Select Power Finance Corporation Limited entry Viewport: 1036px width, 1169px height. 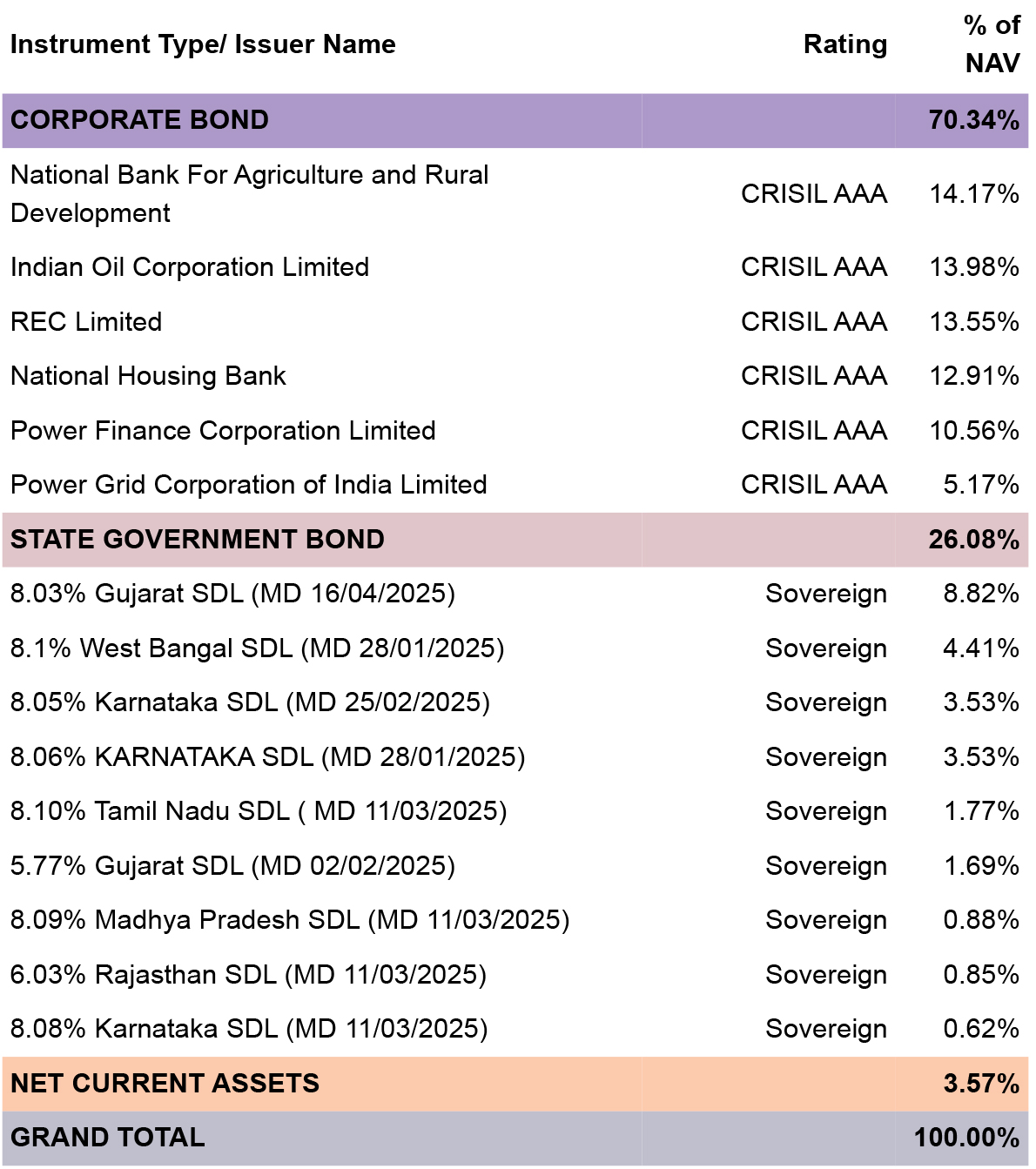(223, 431)
